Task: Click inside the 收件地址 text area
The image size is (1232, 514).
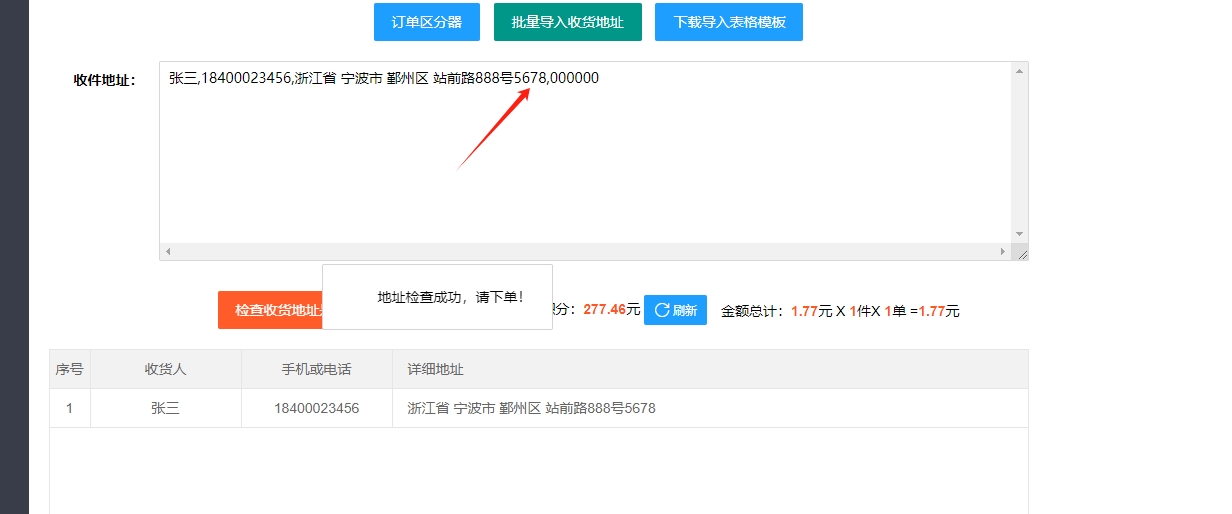Action: pos(585,160)
